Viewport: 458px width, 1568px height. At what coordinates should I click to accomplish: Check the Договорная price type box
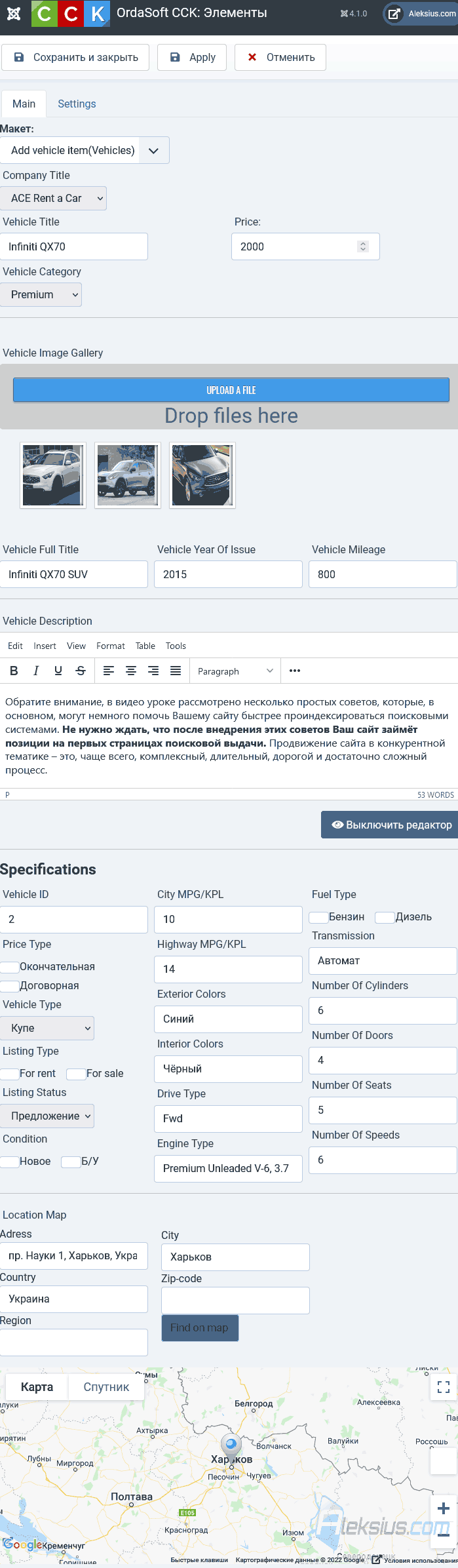pyautogui.click(x=9, y=986)
